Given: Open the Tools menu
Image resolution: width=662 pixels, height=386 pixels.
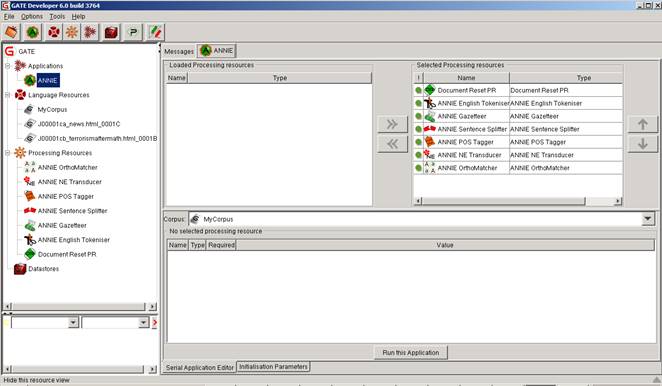Looking at the screenshot, I should 57,16.
